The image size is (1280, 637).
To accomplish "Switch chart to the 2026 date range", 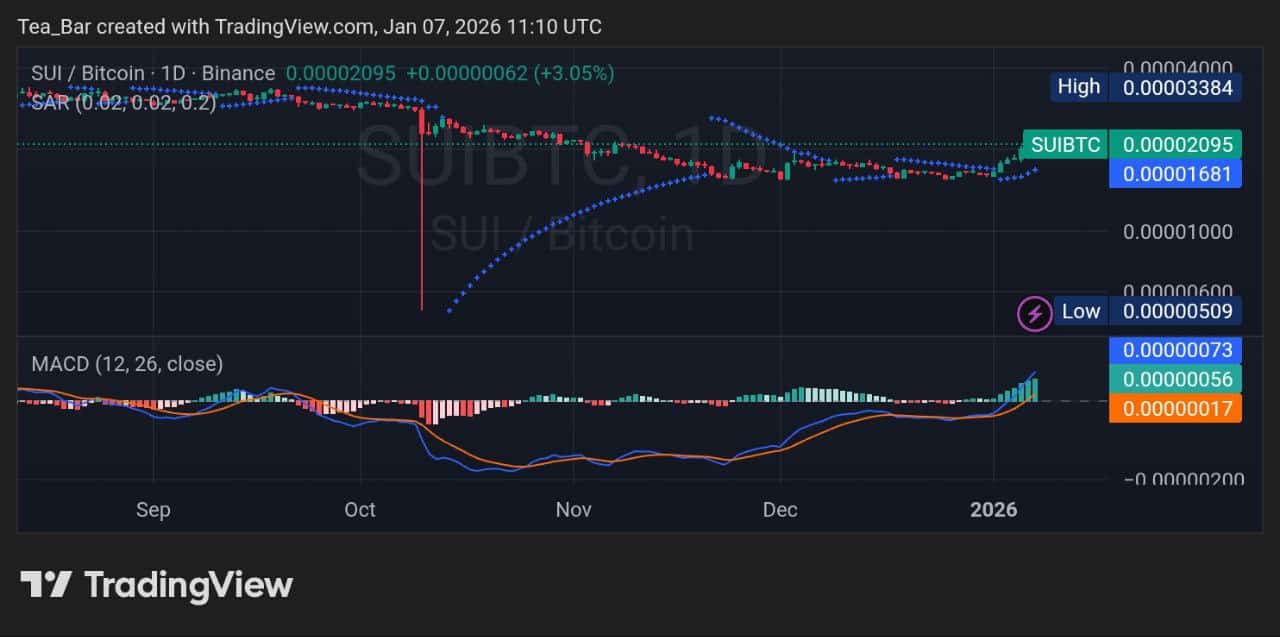I will tap(994, 510).
